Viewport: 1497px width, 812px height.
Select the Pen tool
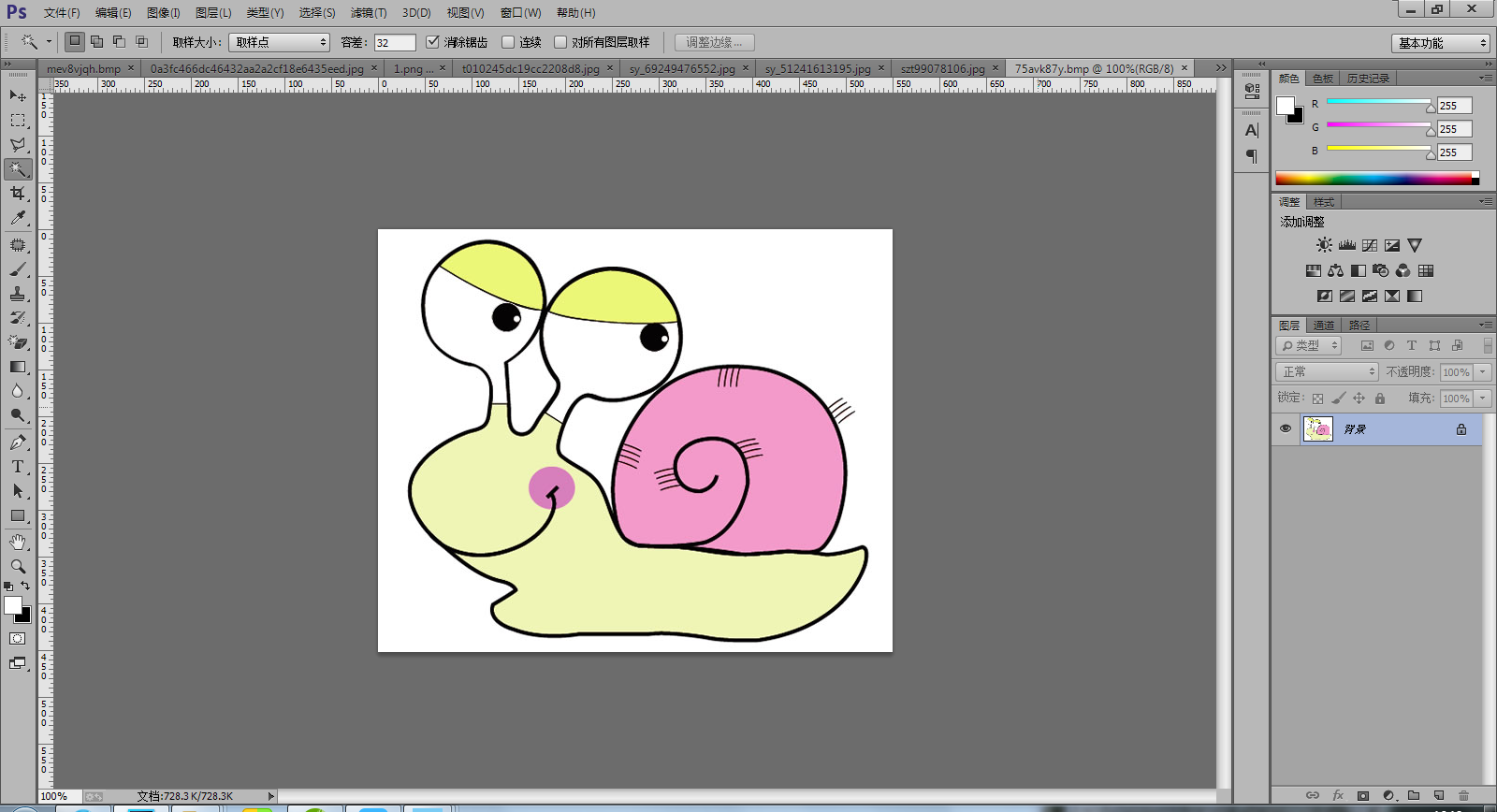(x=18, y=442)
